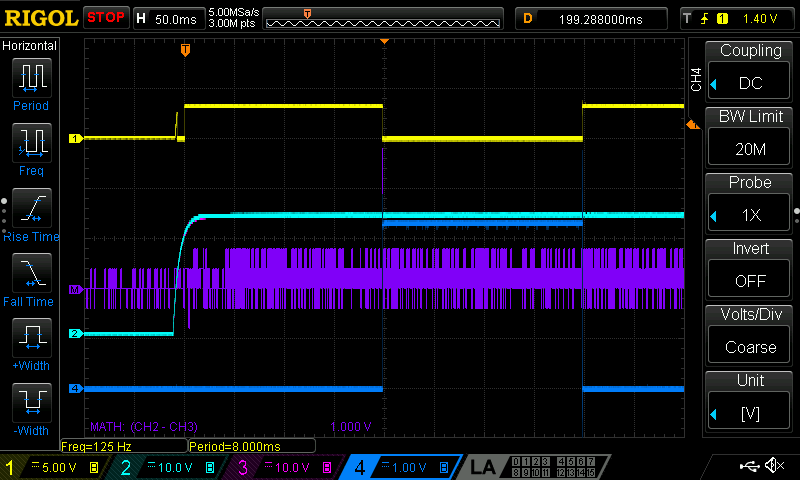This screenshot has height=480, width=800.
Task: Open the Coupling DC menu option
Action: (x=749, y=71)
